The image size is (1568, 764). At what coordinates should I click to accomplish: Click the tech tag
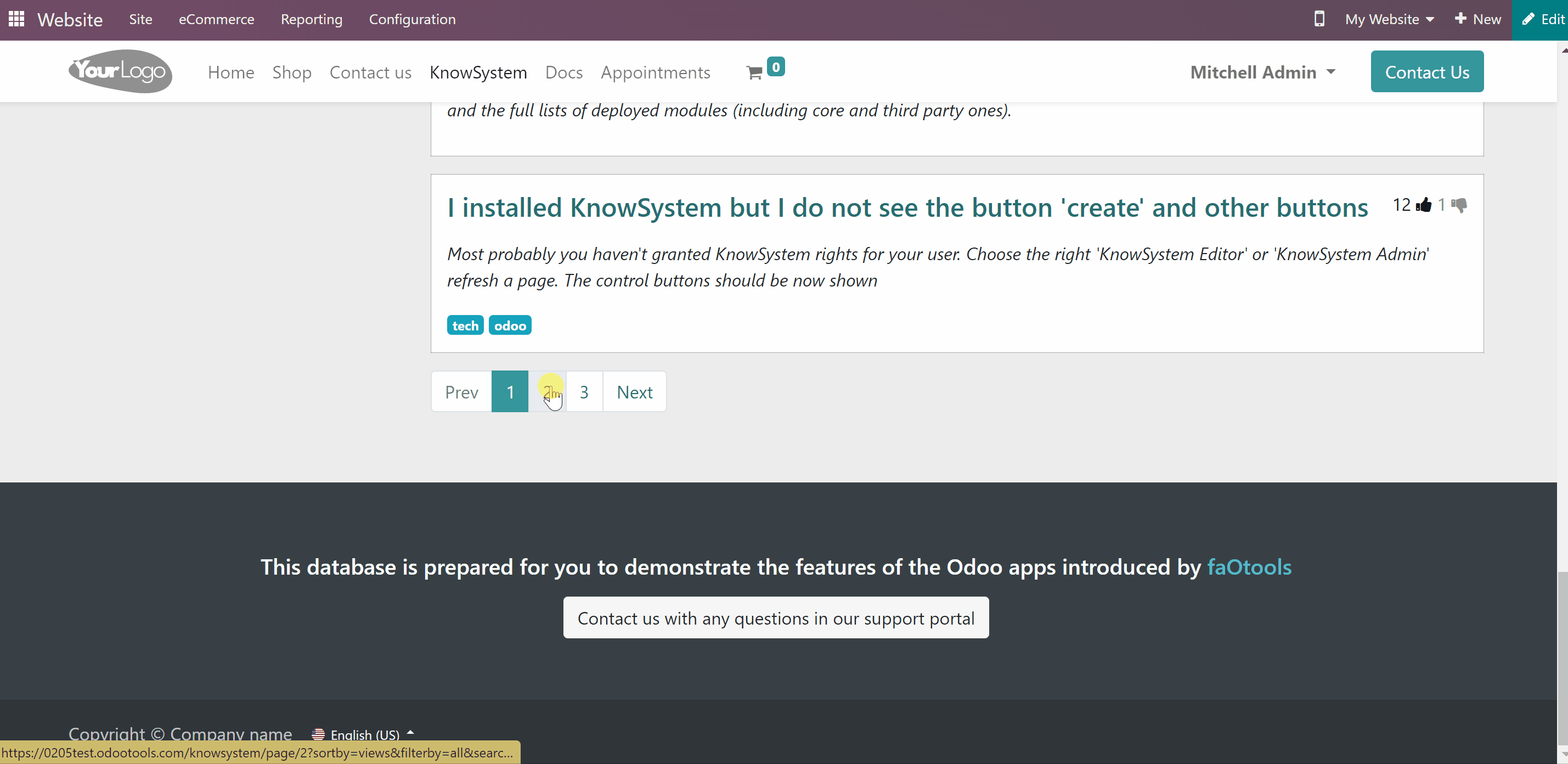click(x=466, y=325)
